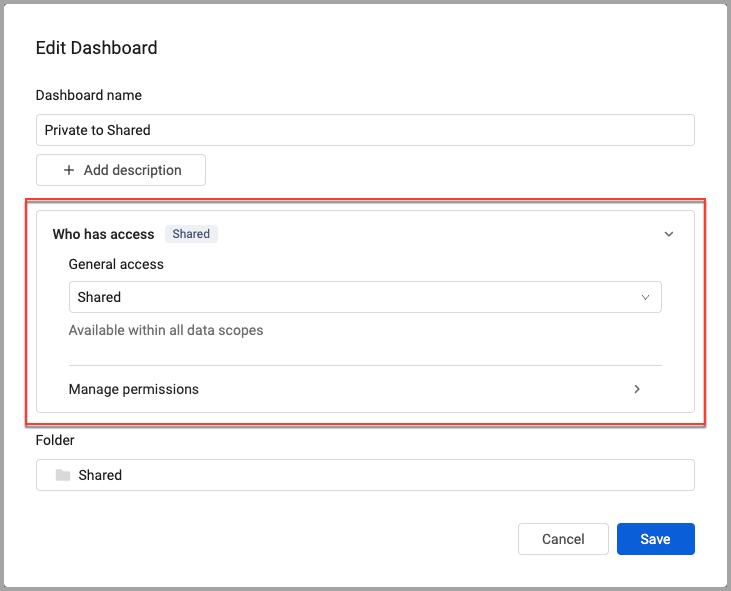Click the General access dropdown arrow
Screen dimensions: 731x591
coord(645,297)
